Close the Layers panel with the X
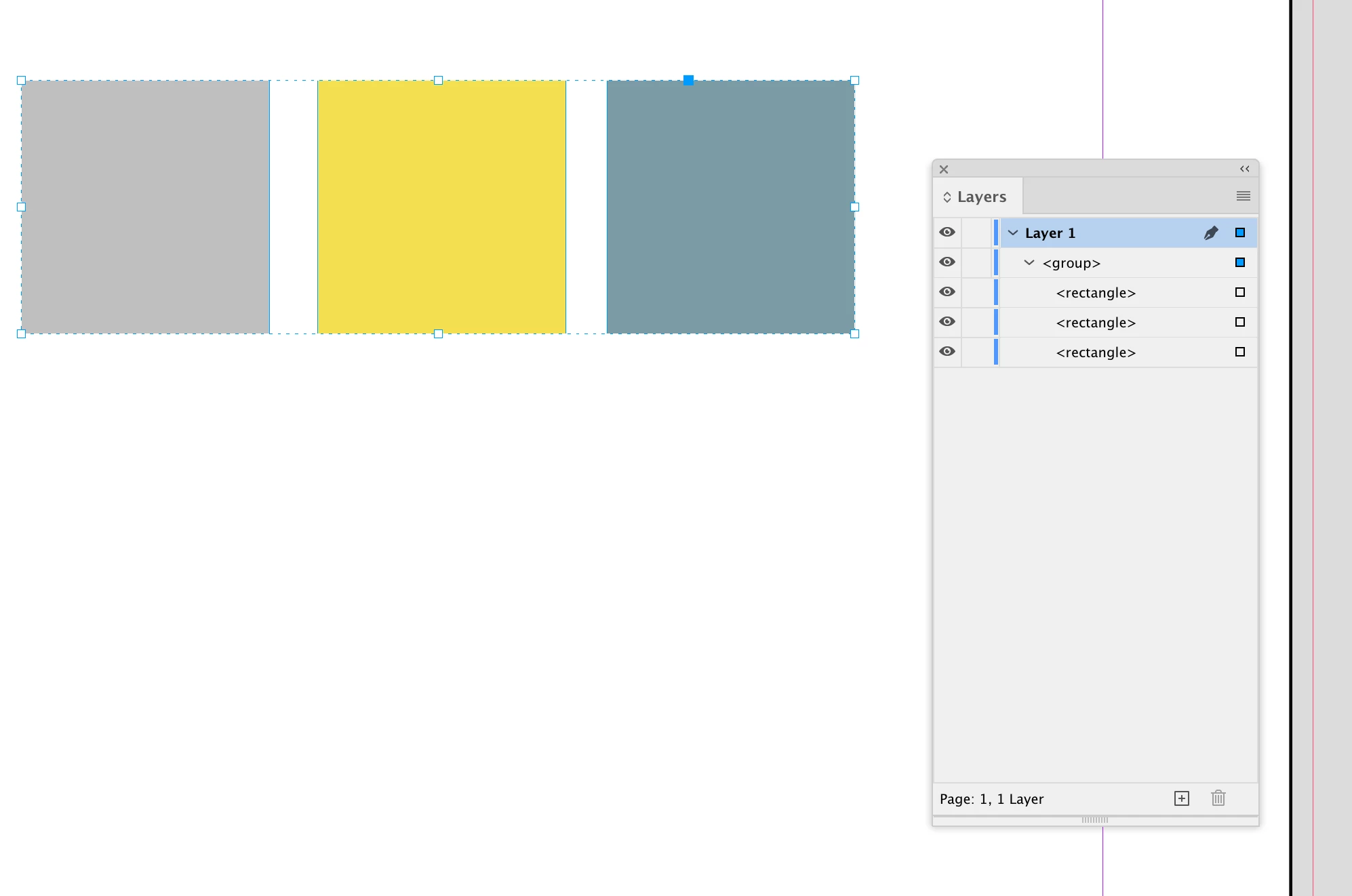The image size is (1352, 896). coord(944,169)
